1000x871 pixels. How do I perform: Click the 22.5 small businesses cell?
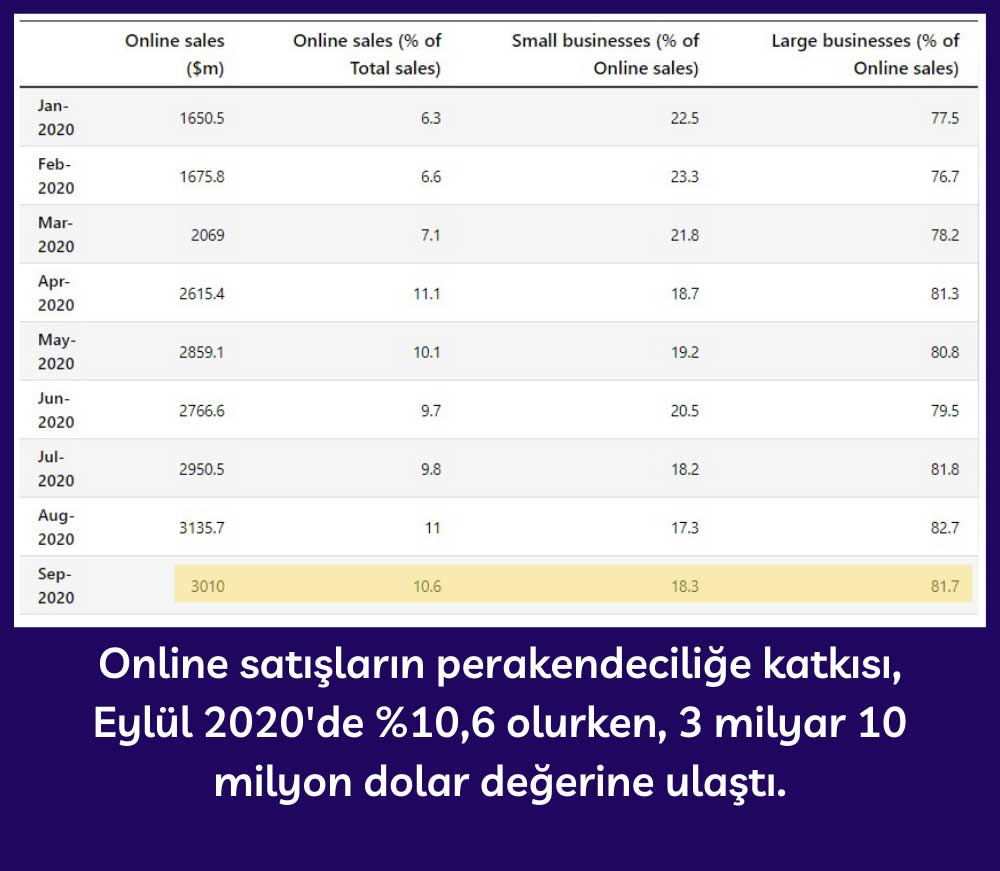685,118
